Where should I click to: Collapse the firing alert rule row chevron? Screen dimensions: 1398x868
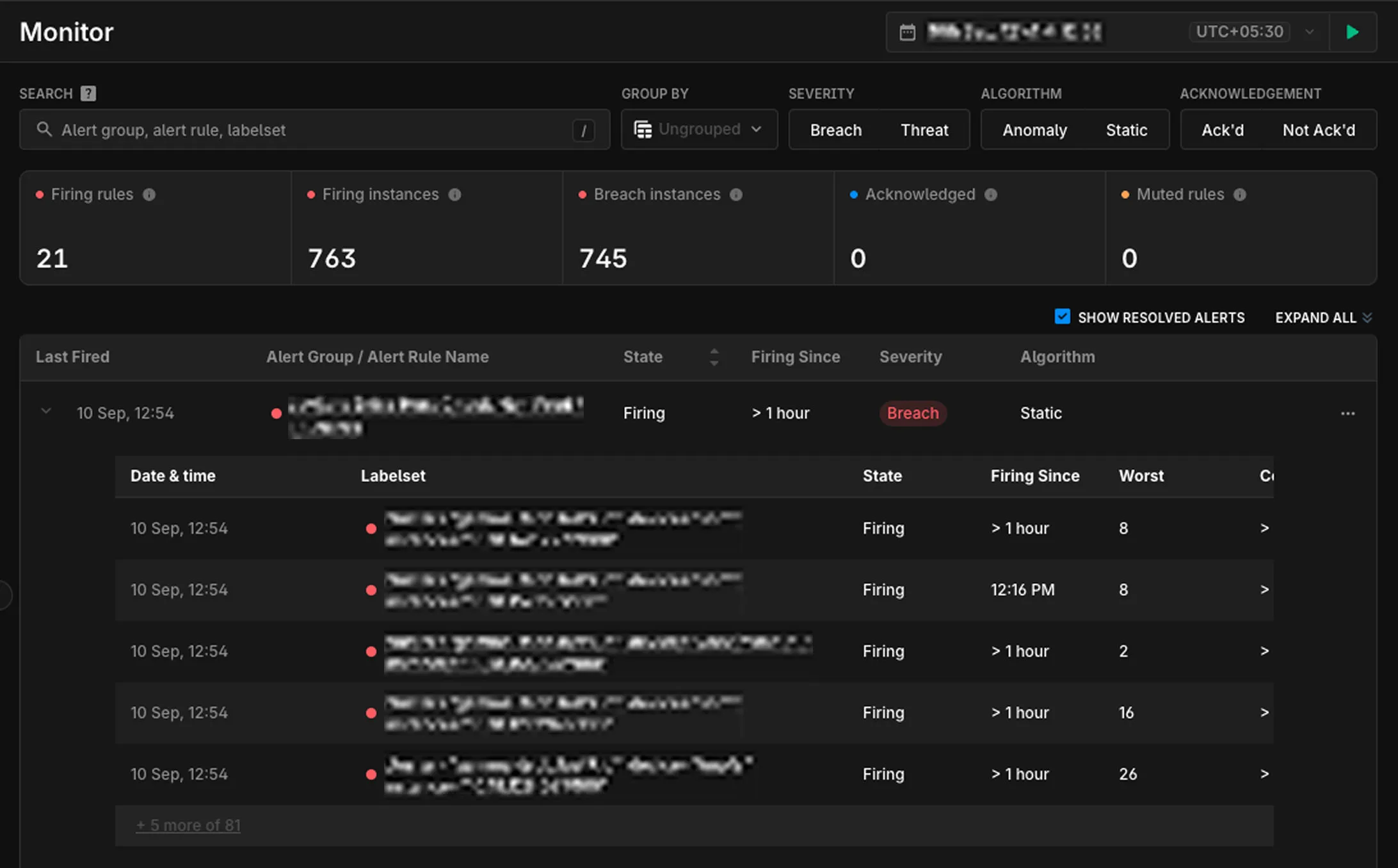(45, 412)
